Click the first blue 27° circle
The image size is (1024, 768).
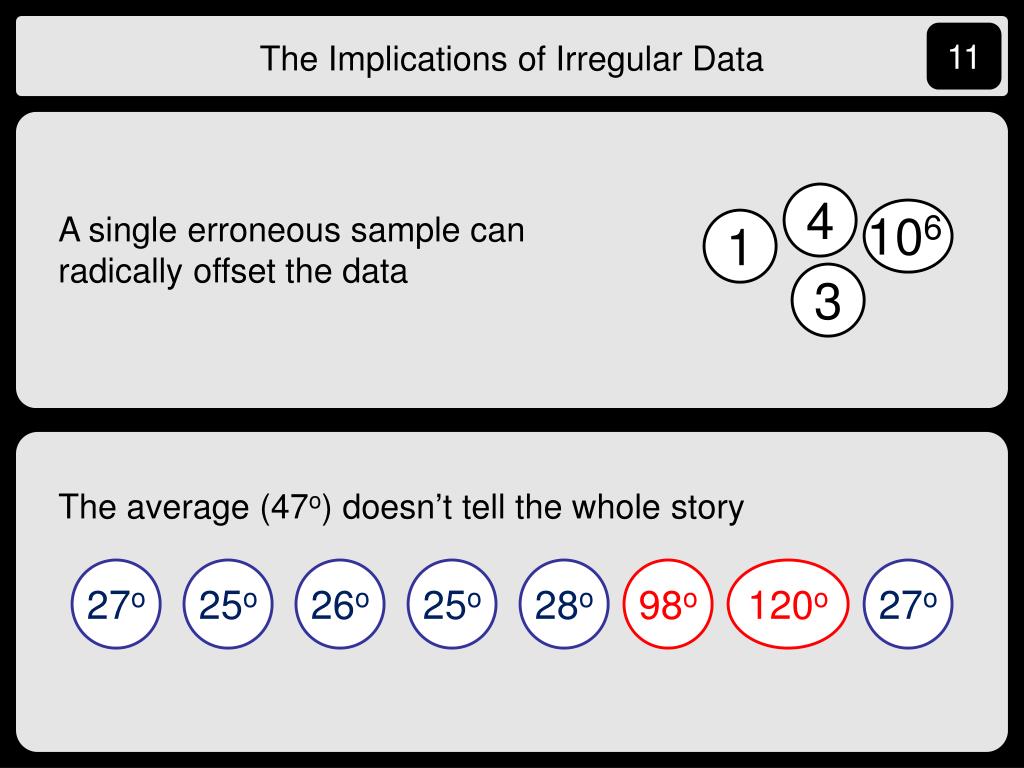pyautogui.click(x=116, y=604)
